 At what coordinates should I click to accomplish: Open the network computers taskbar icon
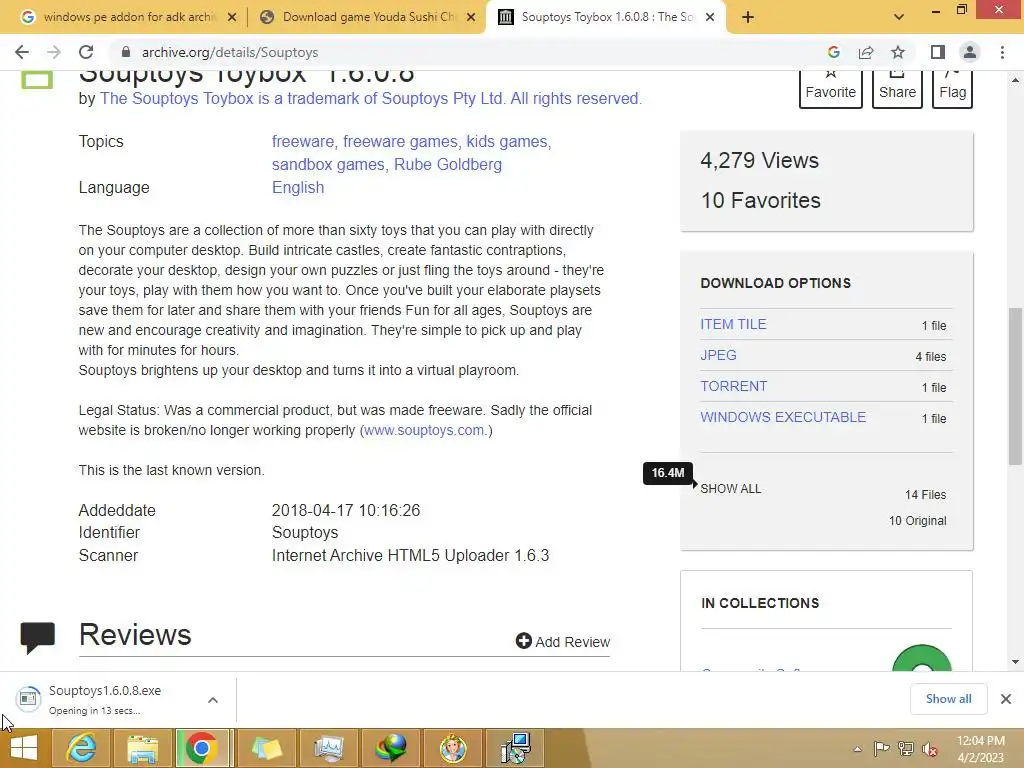[516, 748]
